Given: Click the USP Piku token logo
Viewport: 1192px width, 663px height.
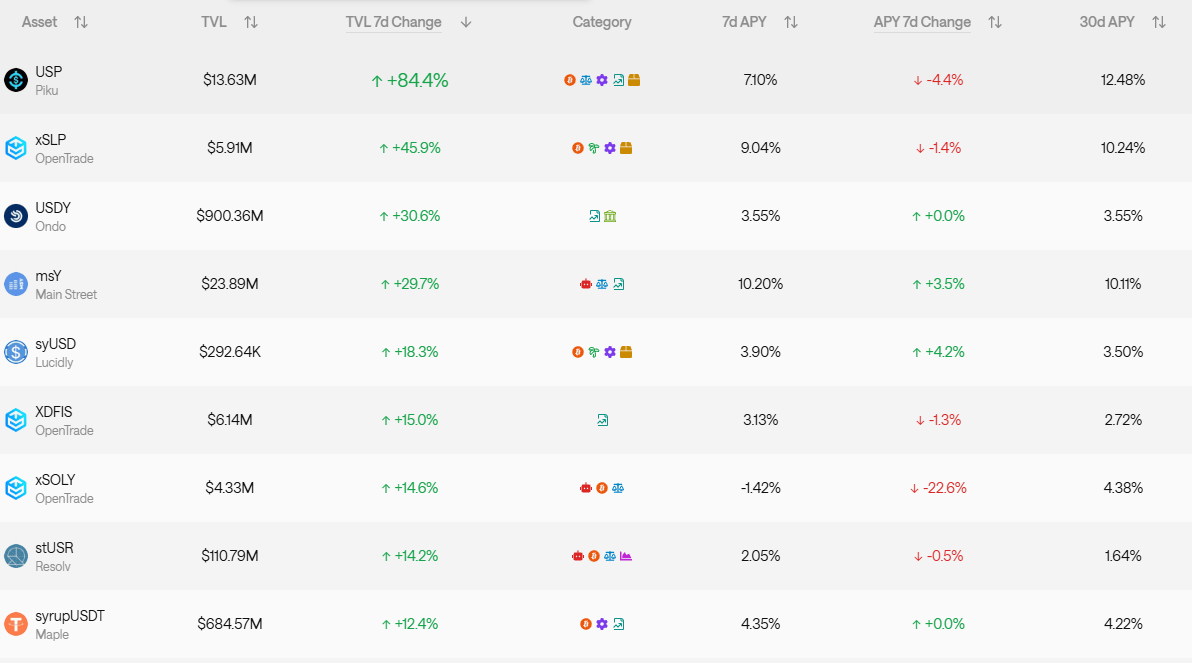Looking at the screenshot, I should click(16, 80).
